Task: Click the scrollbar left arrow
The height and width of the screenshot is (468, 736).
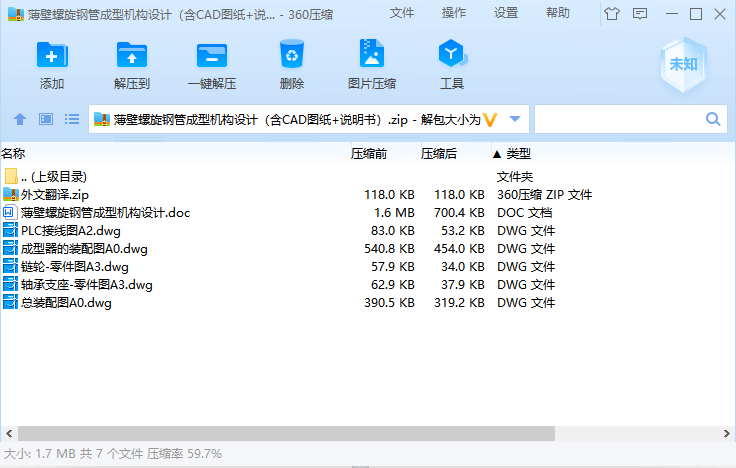Action: (x=9, y=433)
